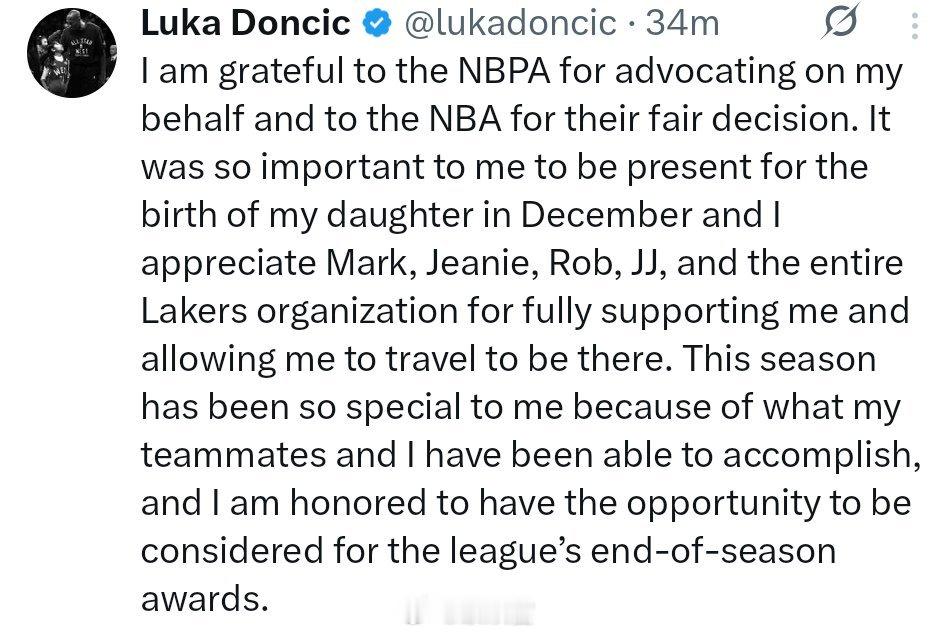
Task: Click the word "accomplish" in the post
Action: [x=818, y=455]
